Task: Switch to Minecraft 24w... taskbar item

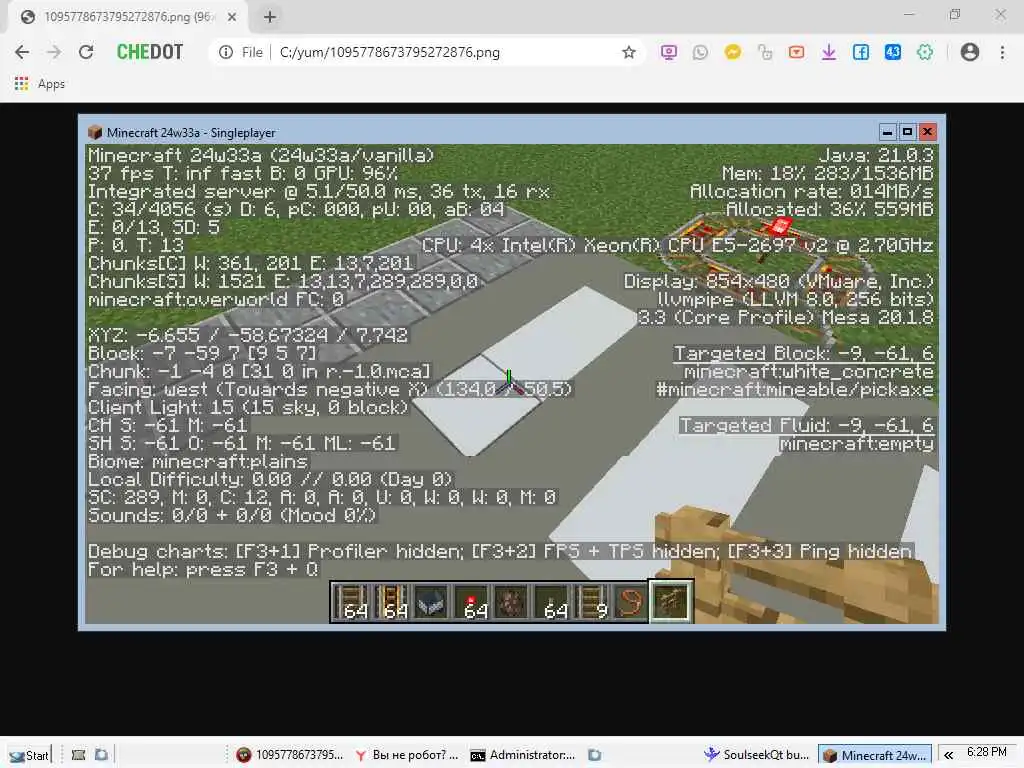Action: (x=875, y=755)
